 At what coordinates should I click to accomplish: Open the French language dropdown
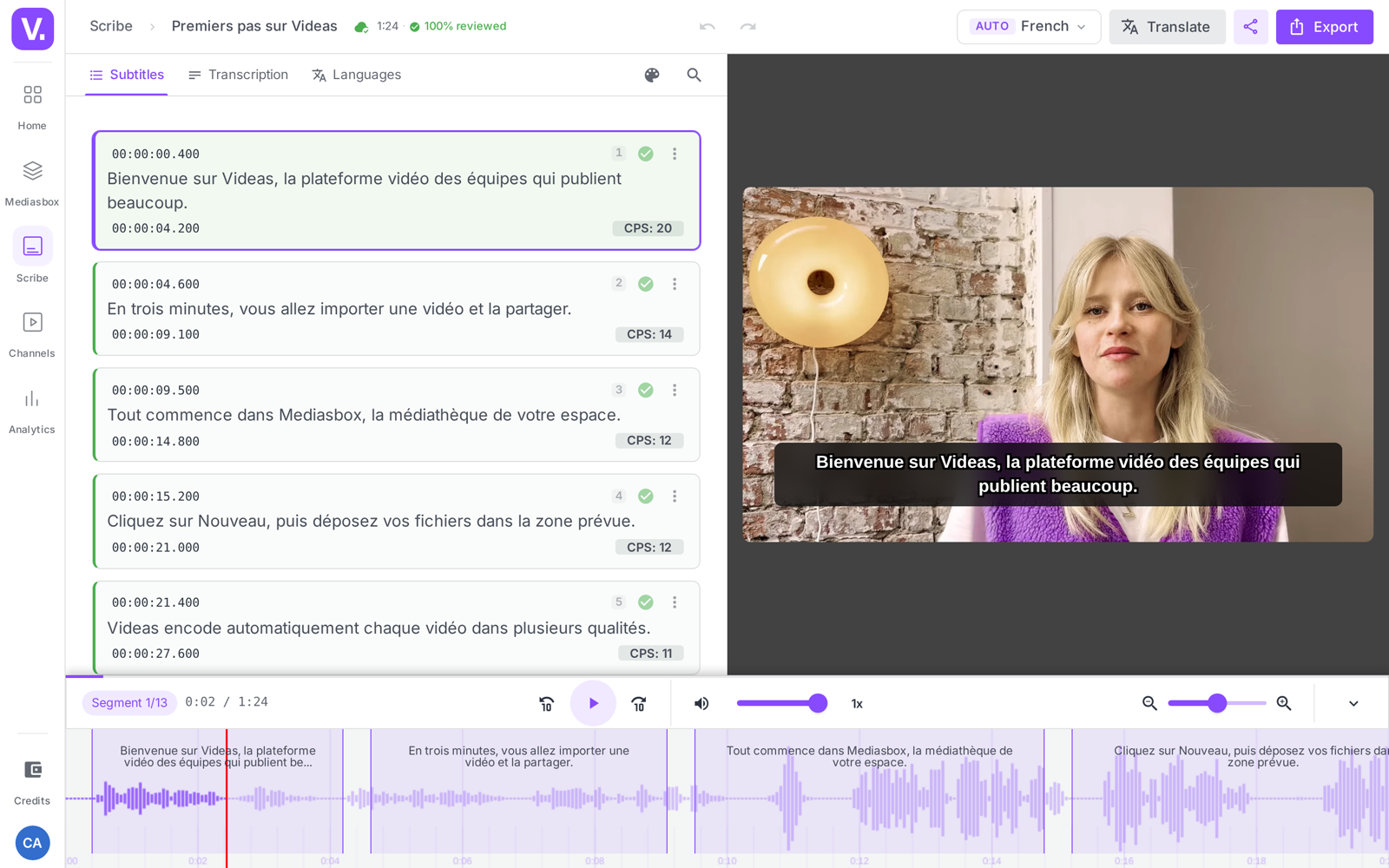(x=1029, y=27)
